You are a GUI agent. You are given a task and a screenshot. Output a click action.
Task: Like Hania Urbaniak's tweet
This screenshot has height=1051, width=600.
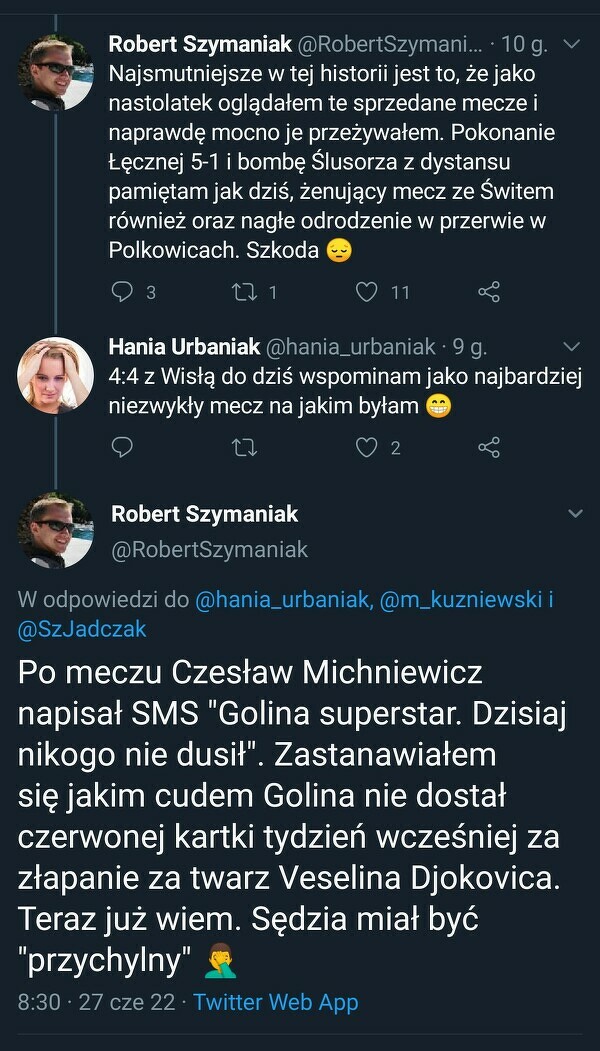tap(367, 447)
